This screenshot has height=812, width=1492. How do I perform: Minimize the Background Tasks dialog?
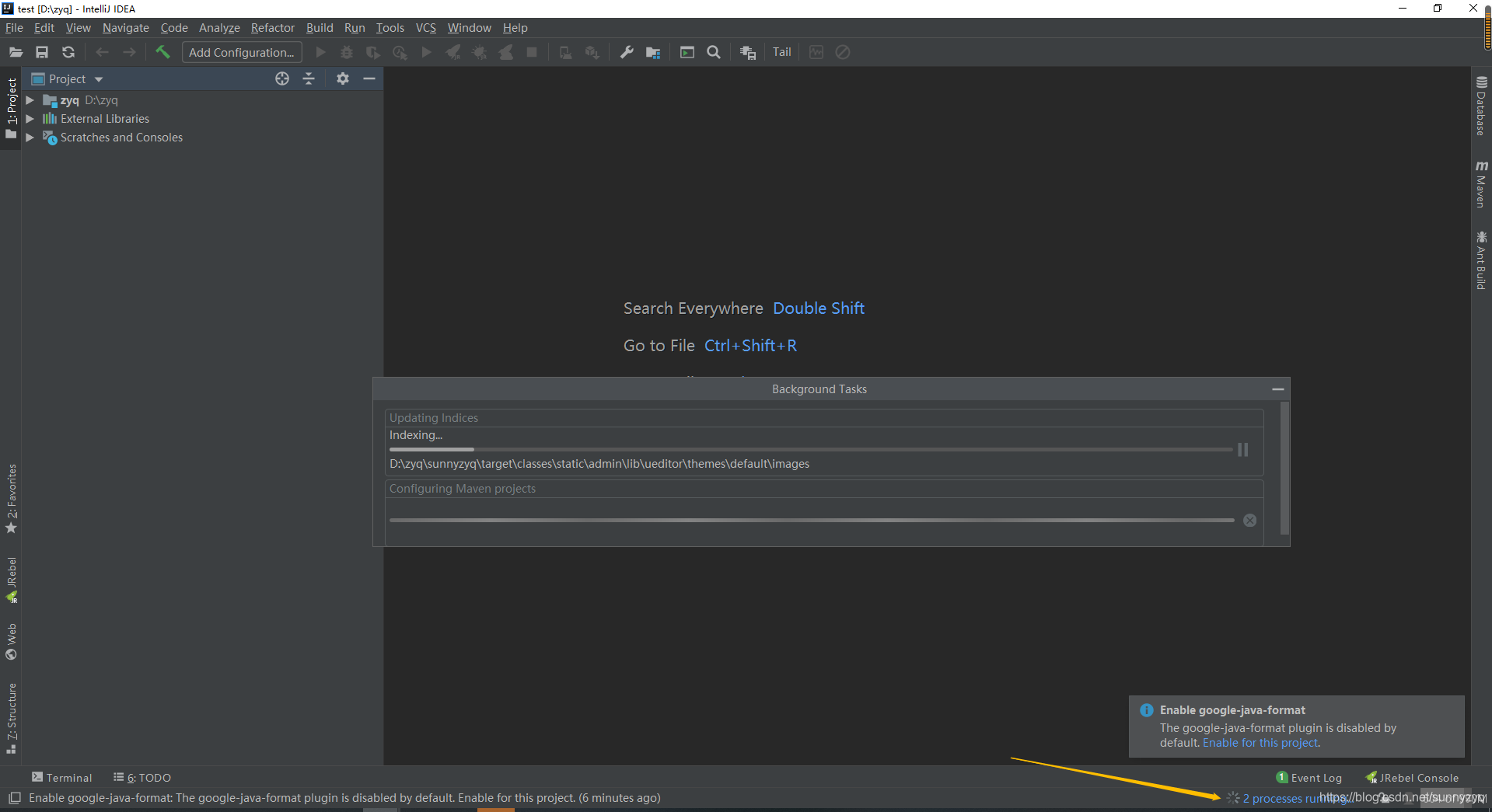pyautogui.click(x=1277, y=389)
